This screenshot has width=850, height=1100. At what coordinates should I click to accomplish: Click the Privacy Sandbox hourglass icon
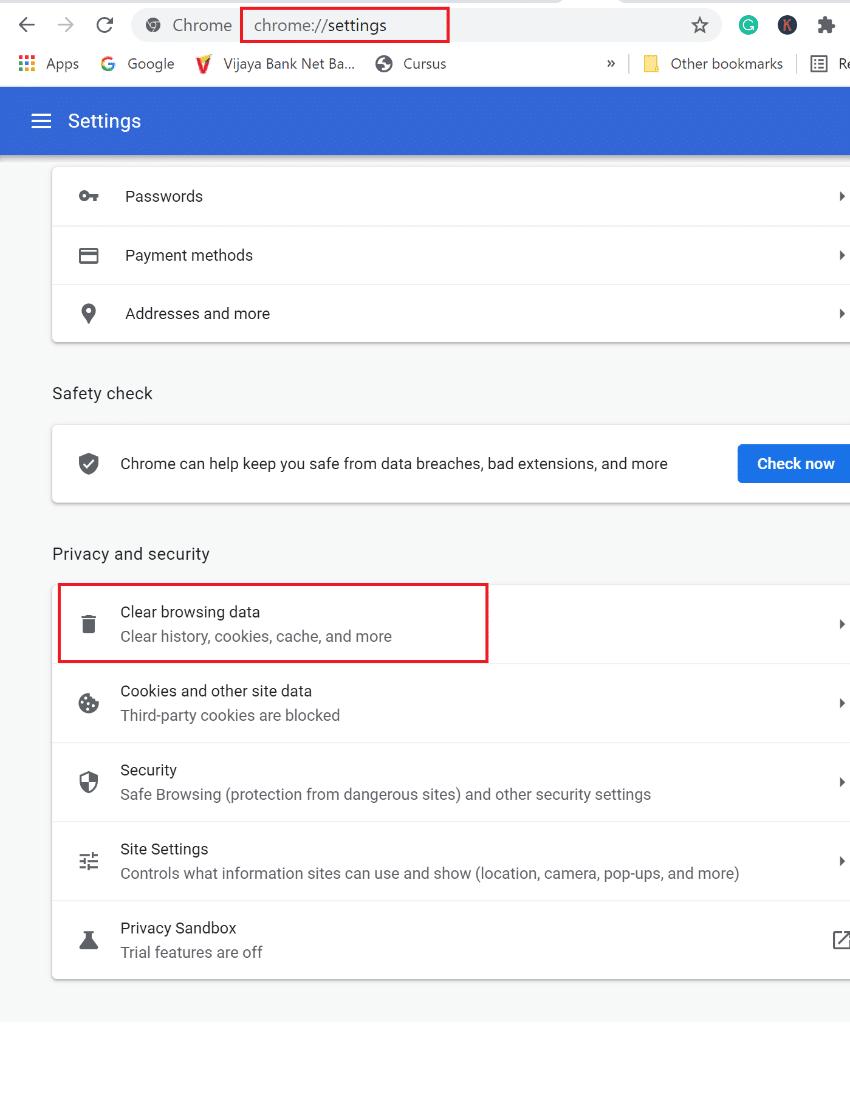[88, 939]
